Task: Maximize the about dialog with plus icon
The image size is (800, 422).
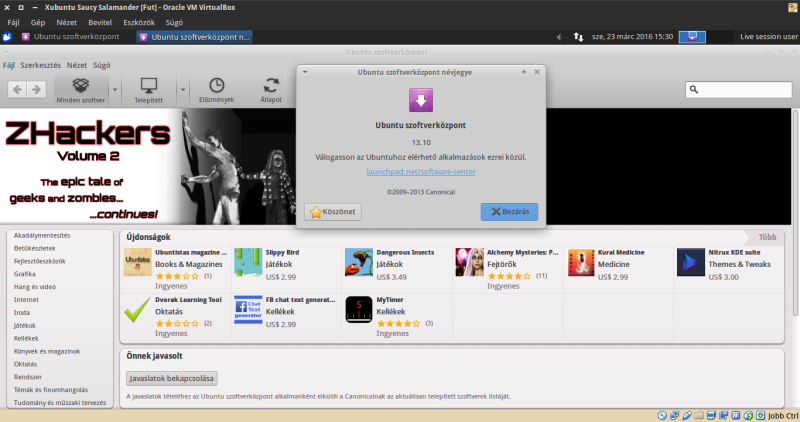Action: pos(524,72)
